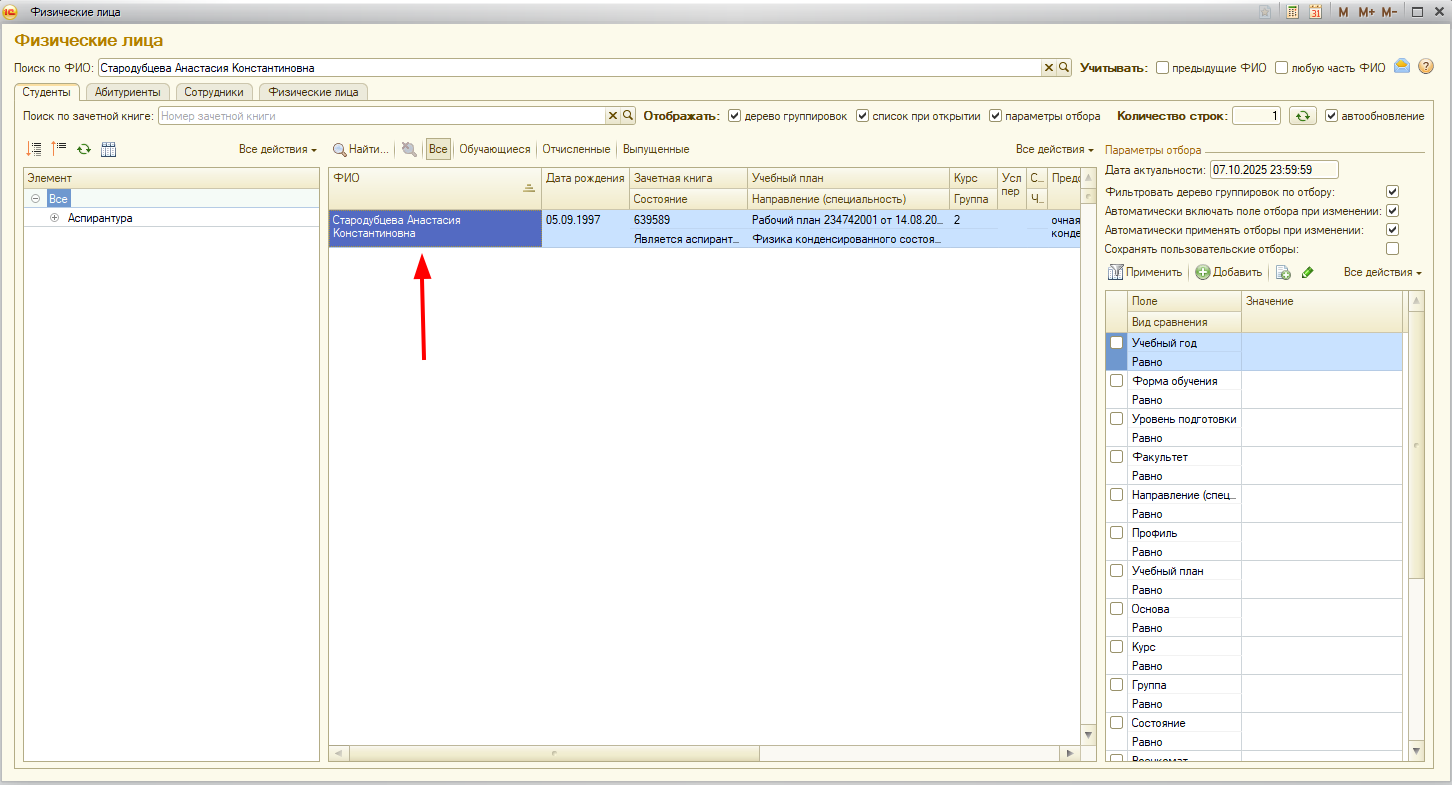The height and width of the screenshot is (785, 1452).
Task: Click the copy filter icon beside Добавить
Action: [x=1283, y=272]
